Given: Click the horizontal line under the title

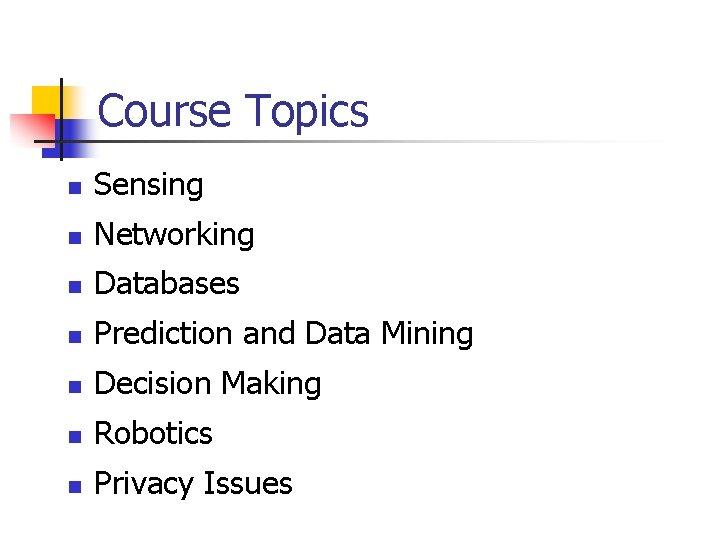Looking at the screenshot, I should [x=400, y=141].
